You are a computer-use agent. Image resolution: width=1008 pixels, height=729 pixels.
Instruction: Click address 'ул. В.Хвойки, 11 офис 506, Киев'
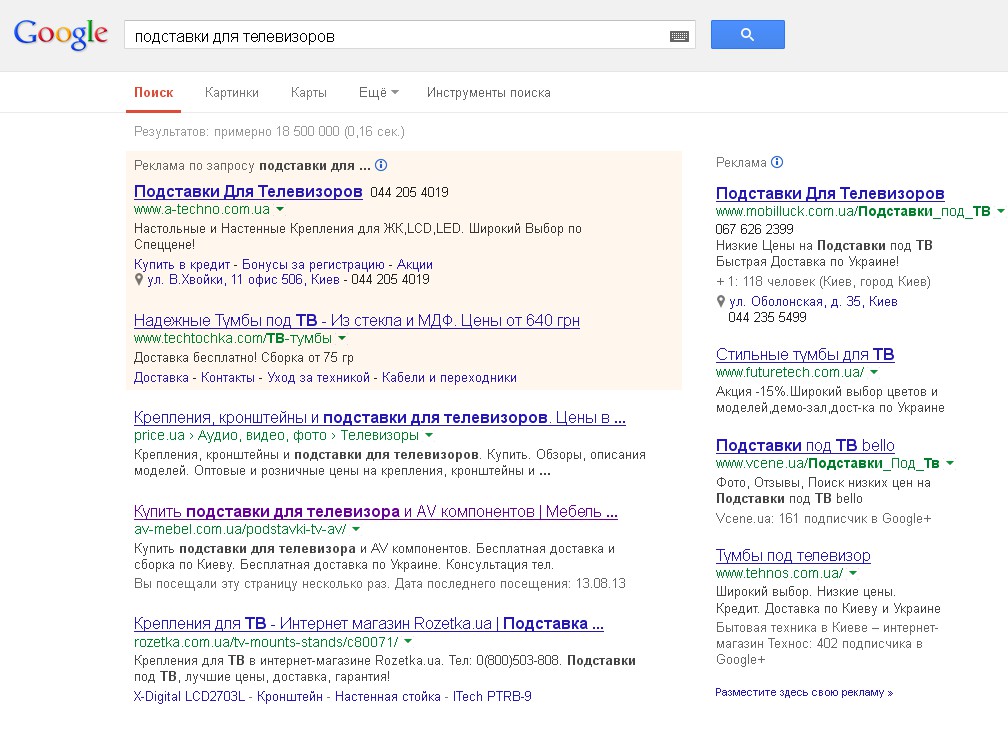(x=244, y=280)
